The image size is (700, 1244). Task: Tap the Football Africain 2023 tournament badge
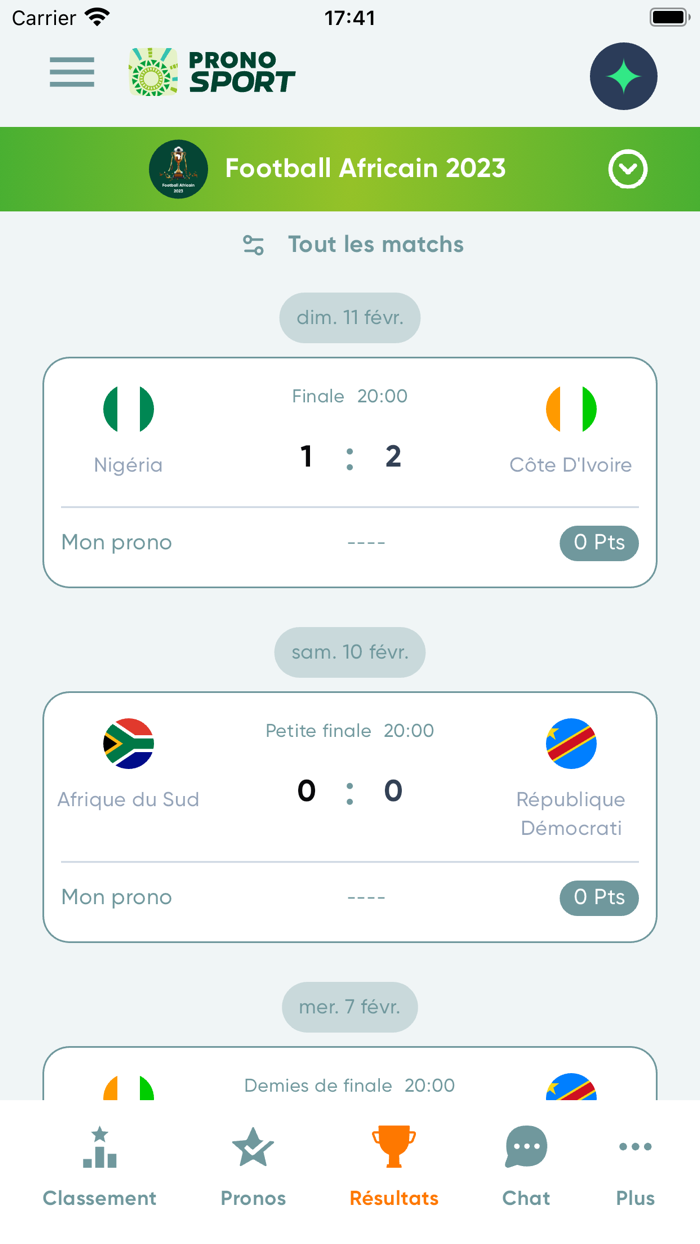tap(178, 169)
